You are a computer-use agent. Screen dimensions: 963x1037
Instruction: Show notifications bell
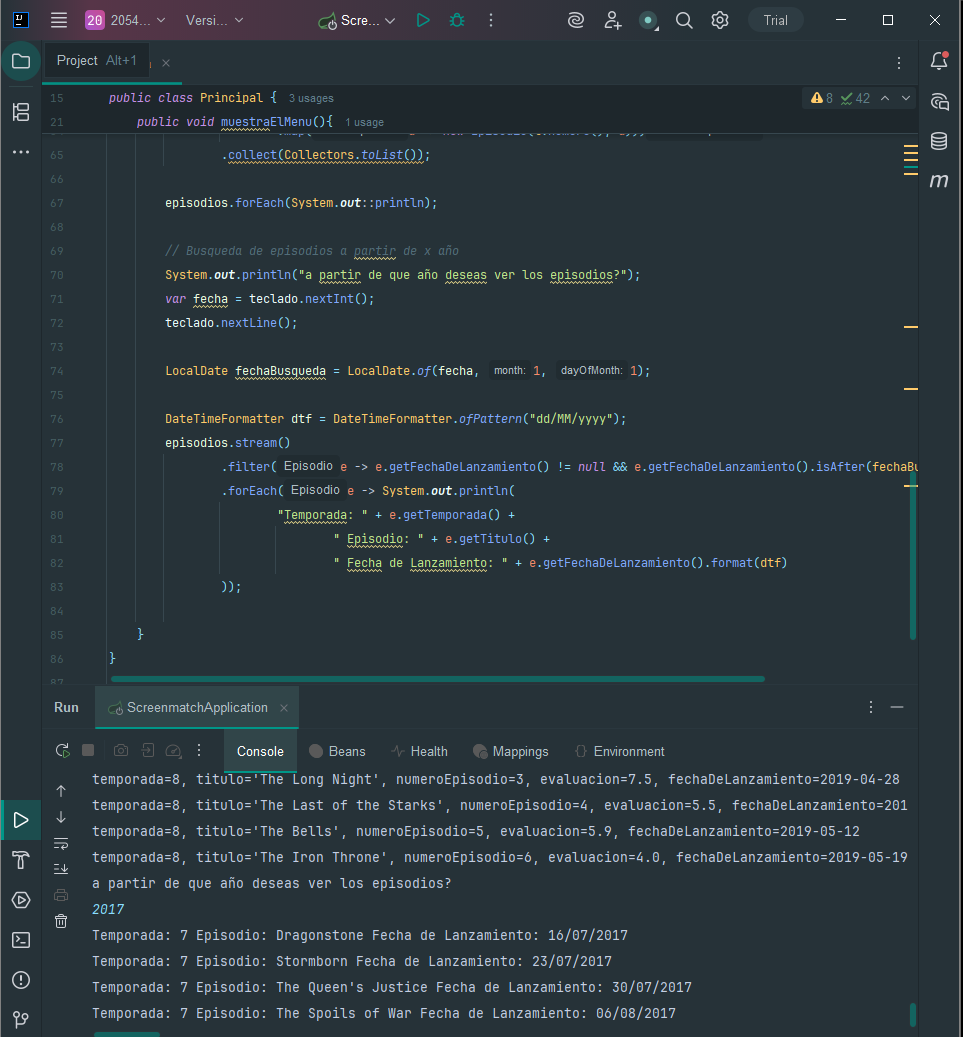coord(939,62)
